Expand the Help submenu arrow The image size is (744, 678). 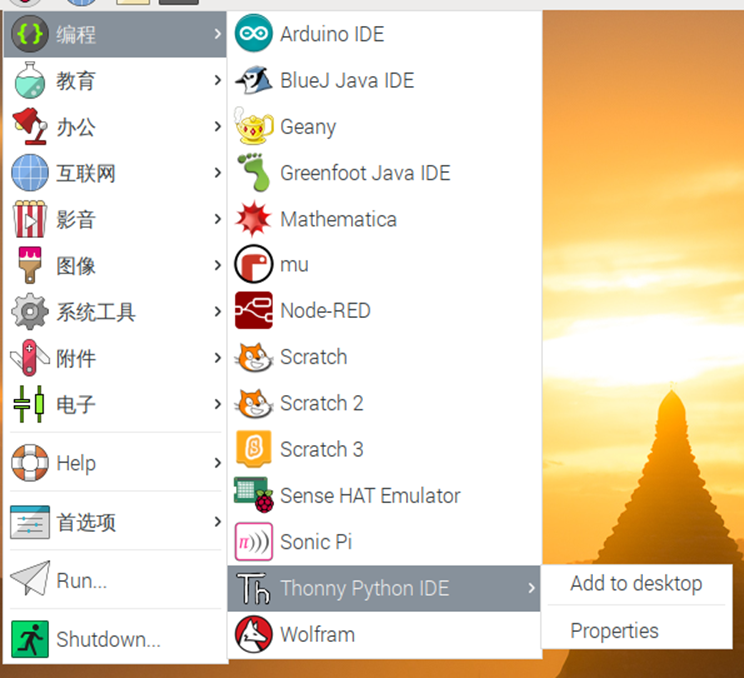click(x=217, y=463)
